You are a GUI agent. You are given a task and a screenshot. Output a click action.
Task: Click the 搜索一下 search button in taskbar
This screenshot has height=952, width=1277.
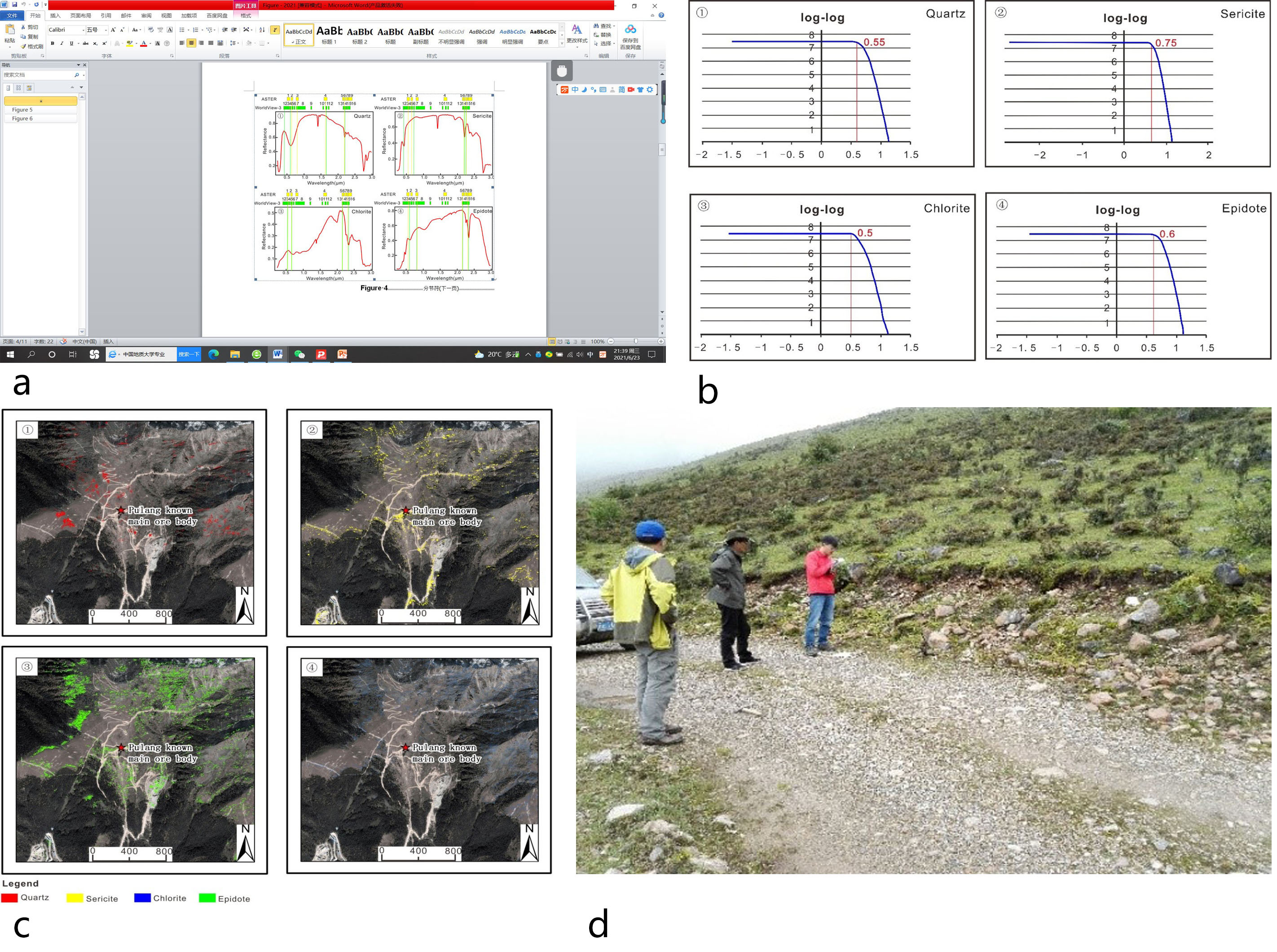point(189,354)
